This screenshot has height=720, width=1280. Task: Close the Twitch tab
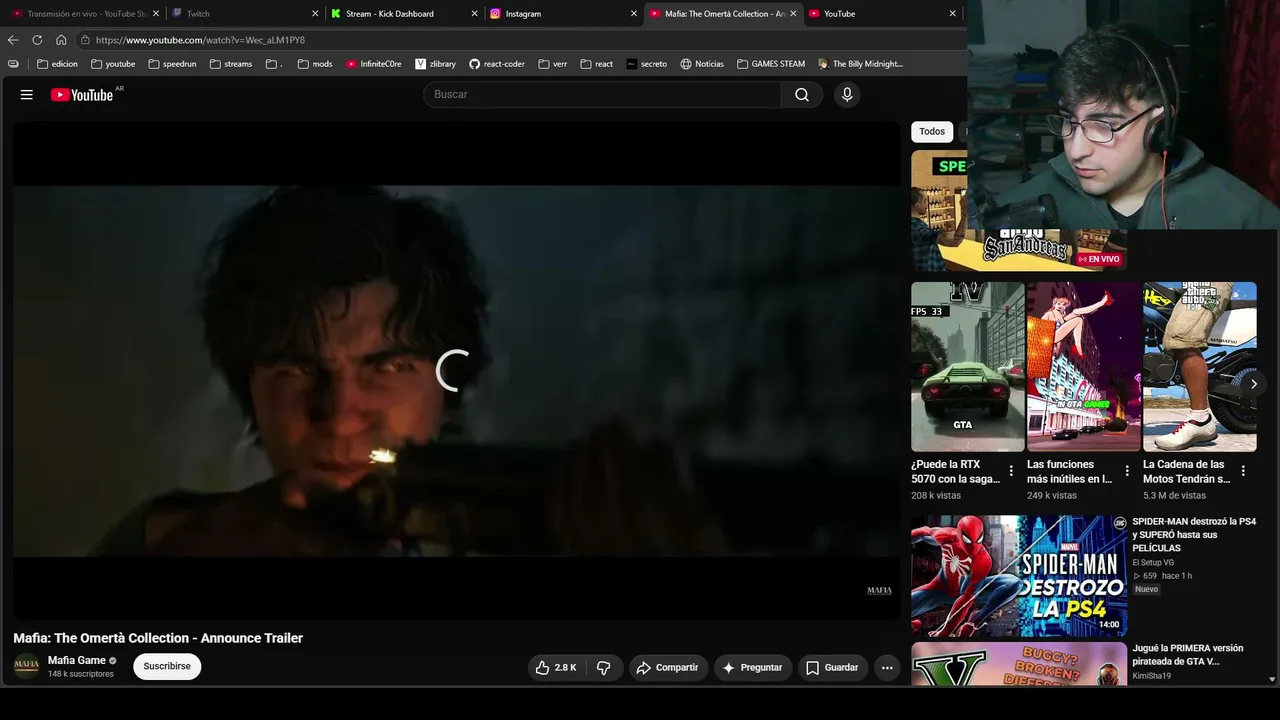pos(315,14)
